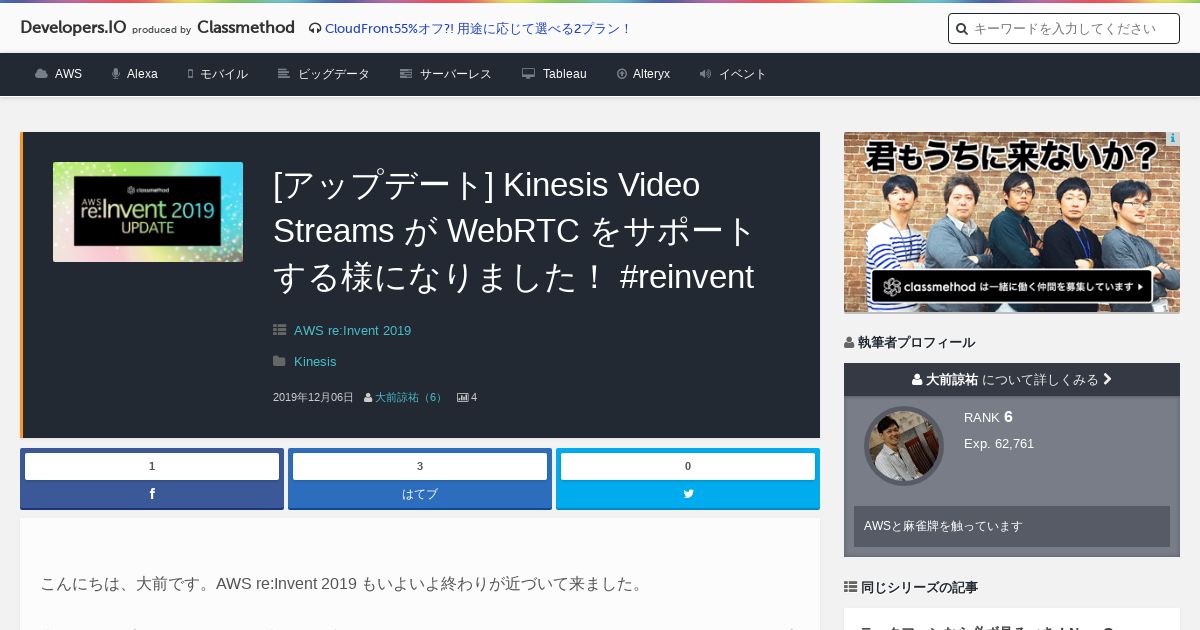Click the Exp. 62,761 text

click(999, 444)
